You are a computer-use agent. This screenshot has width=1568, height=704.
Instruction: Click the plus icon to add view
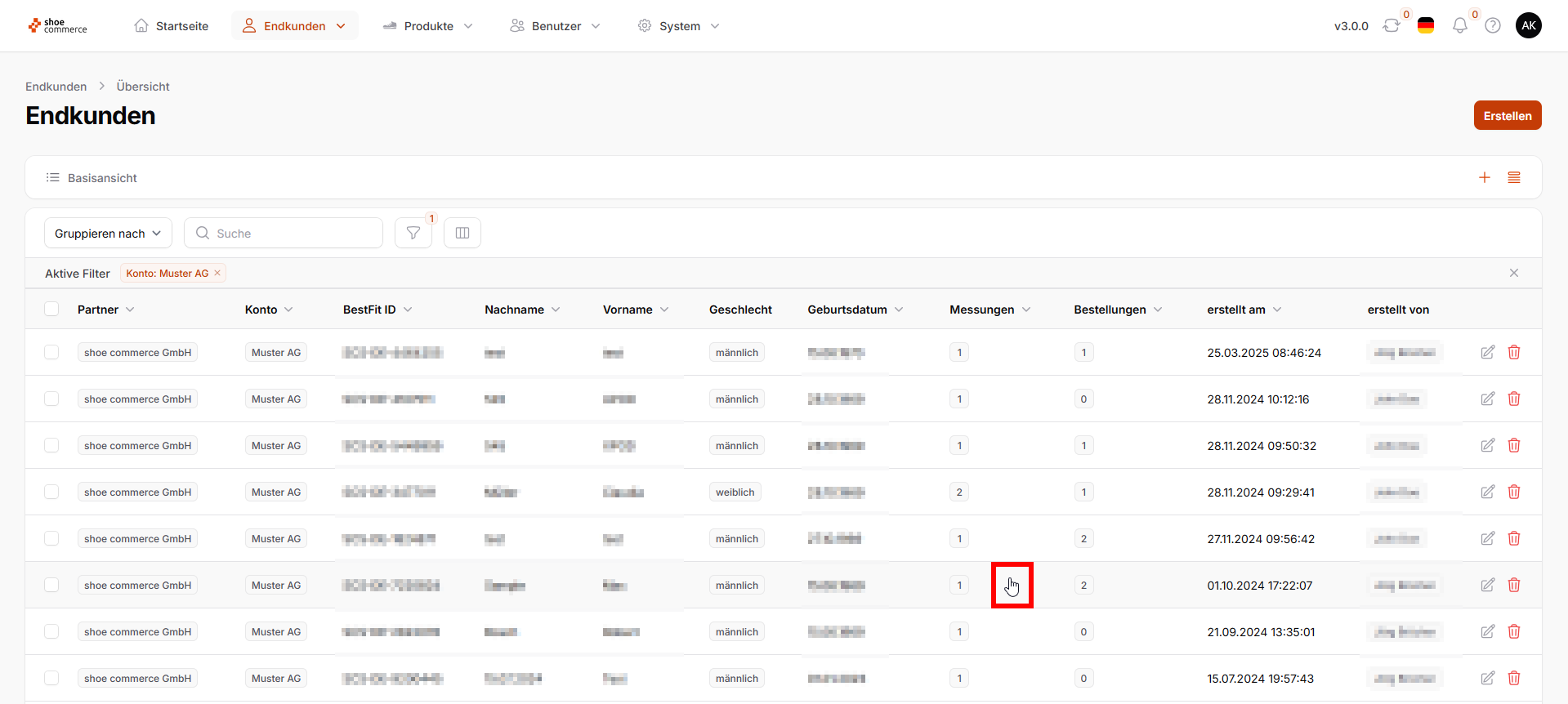1485,177
